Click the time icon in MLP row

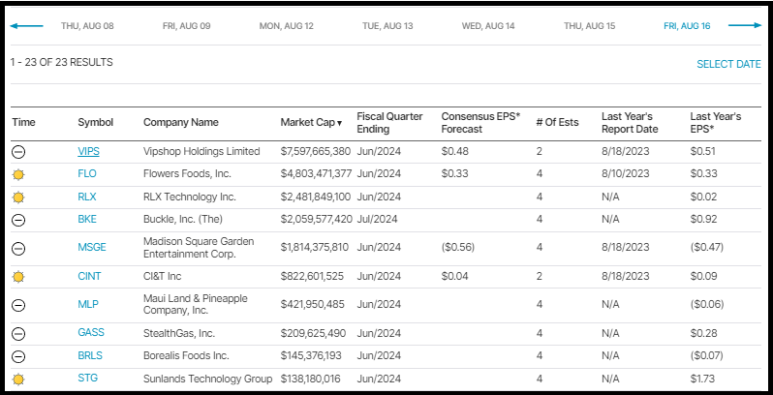point(18,305)
